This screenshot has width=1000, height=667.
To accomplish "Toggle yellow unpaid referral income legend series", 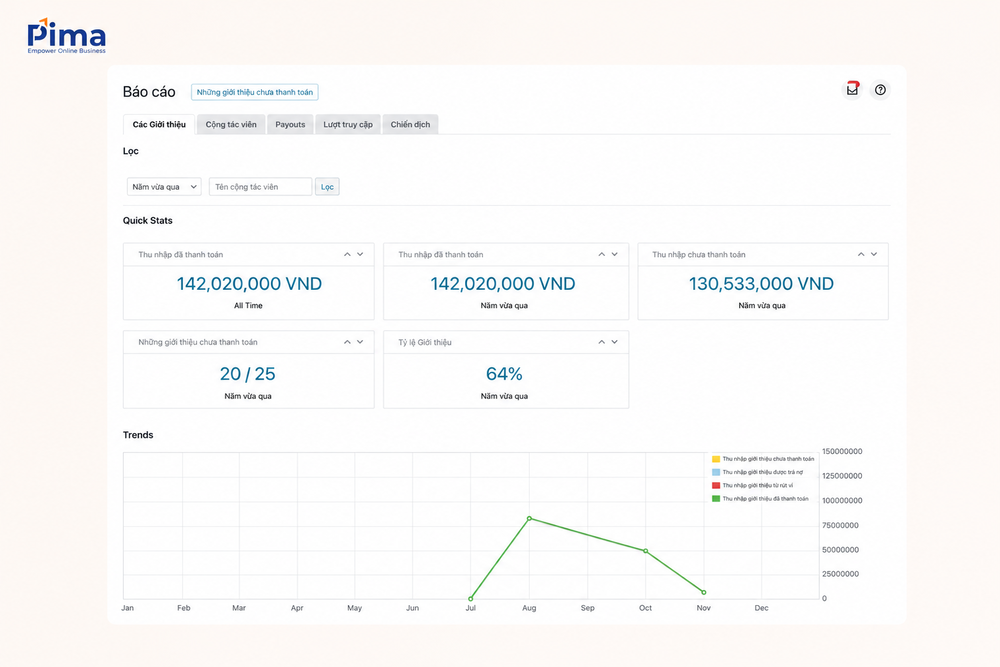I will click(x=763, y=459).
